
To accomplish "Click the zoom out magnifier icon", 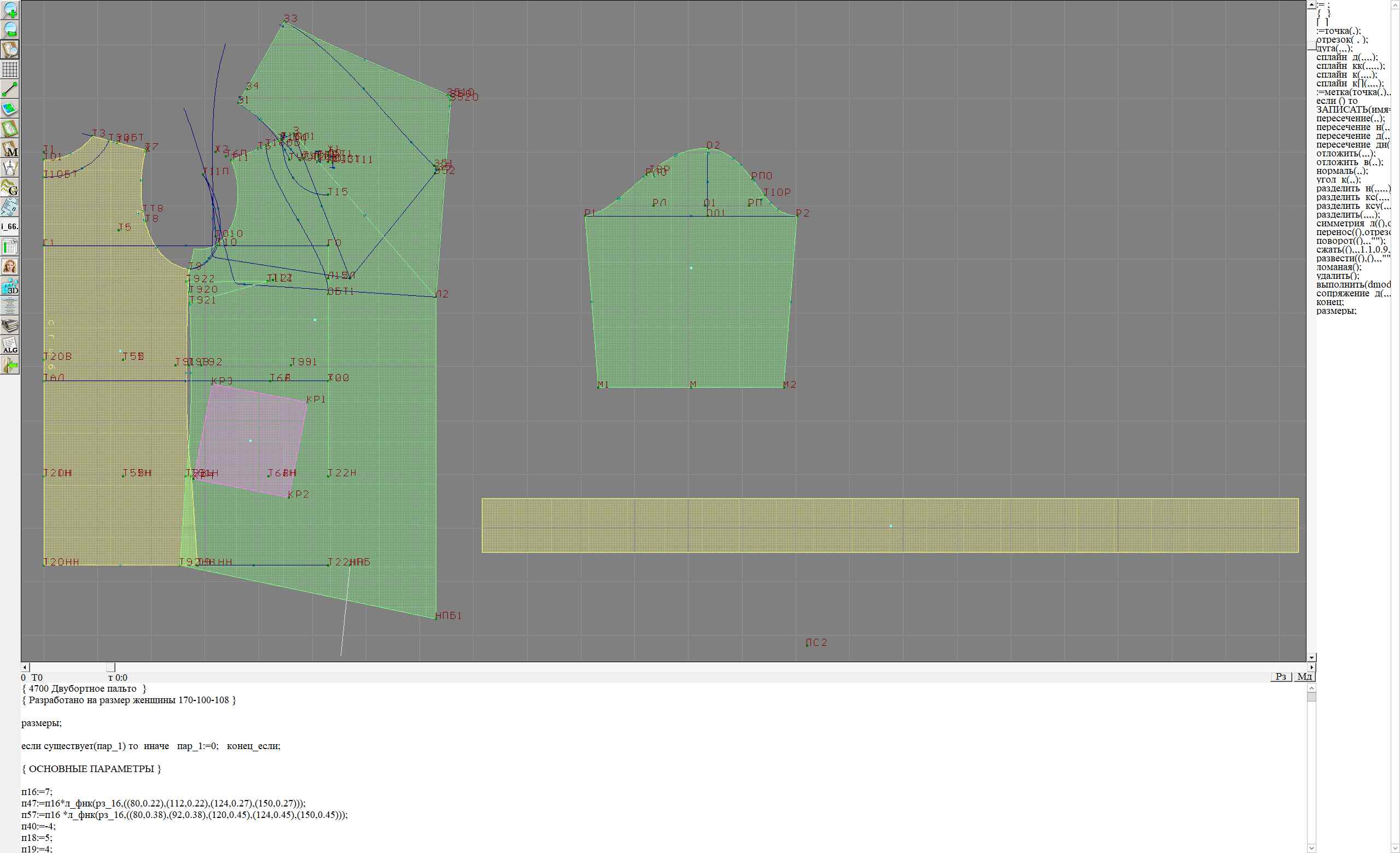I will coord(10,30).
